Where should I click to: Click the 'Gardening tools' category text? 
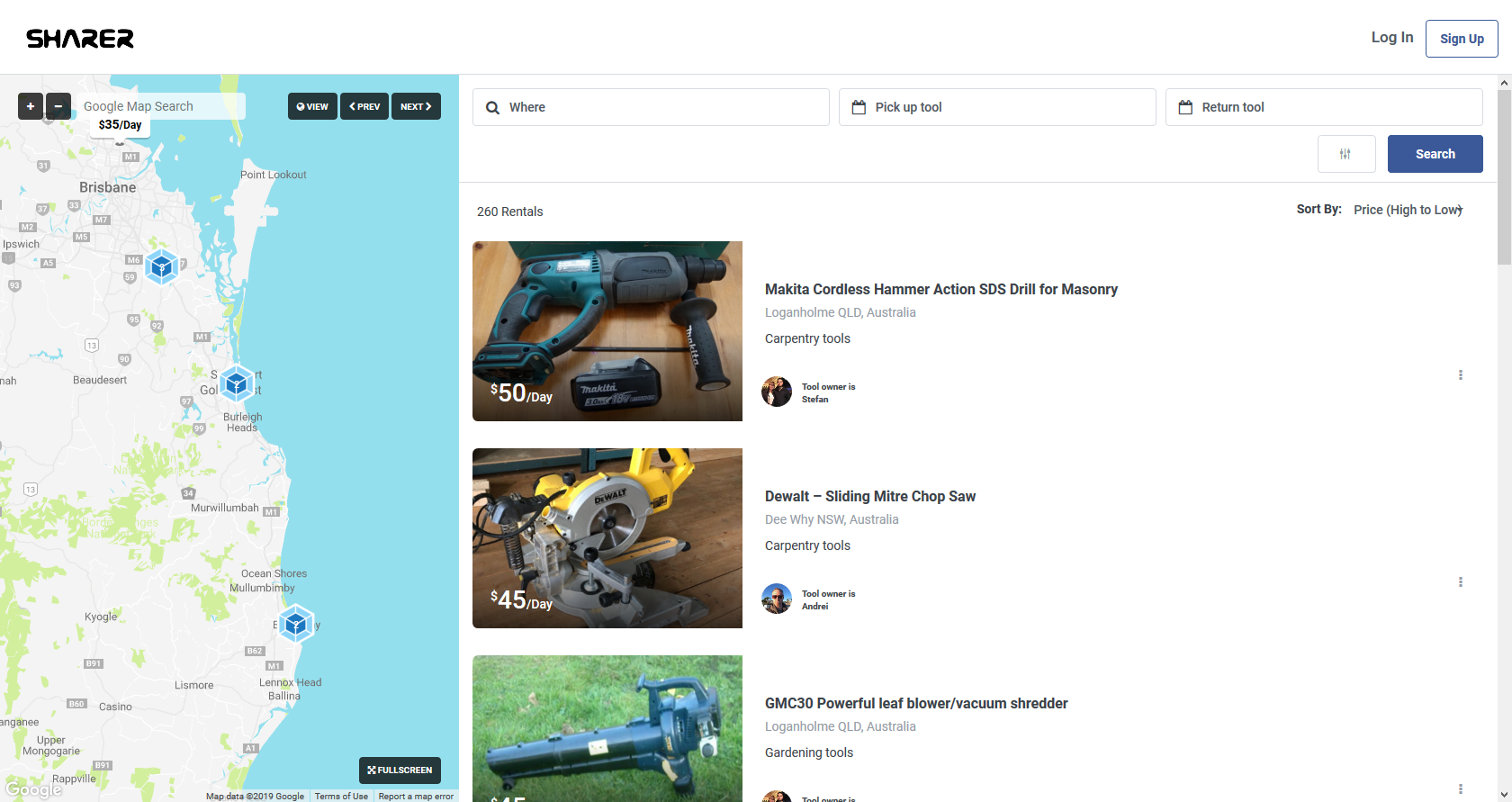[x=809, y=753]
